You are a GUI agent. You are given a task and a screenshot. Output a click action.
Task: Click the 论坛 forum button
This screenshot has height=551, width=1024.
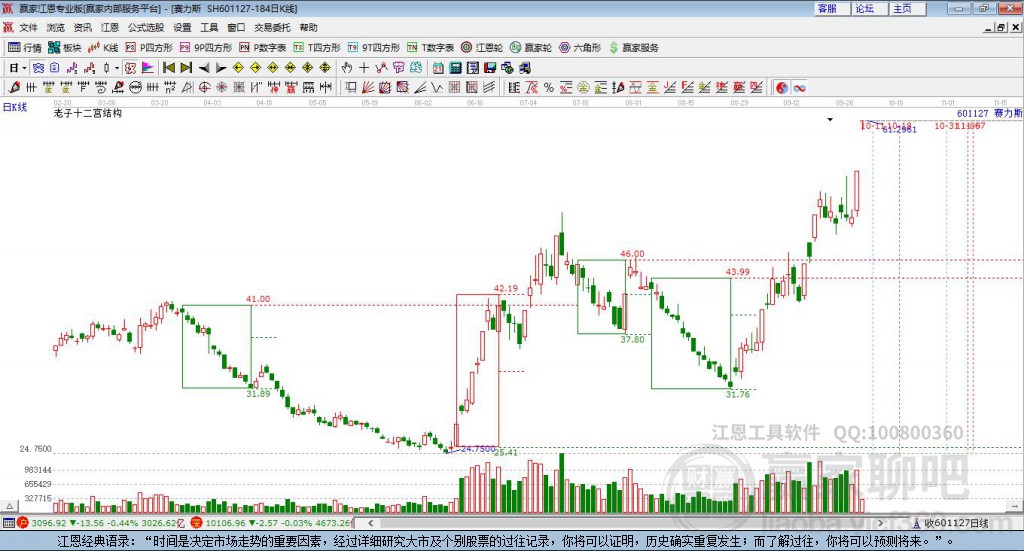[x=869, y=8]
